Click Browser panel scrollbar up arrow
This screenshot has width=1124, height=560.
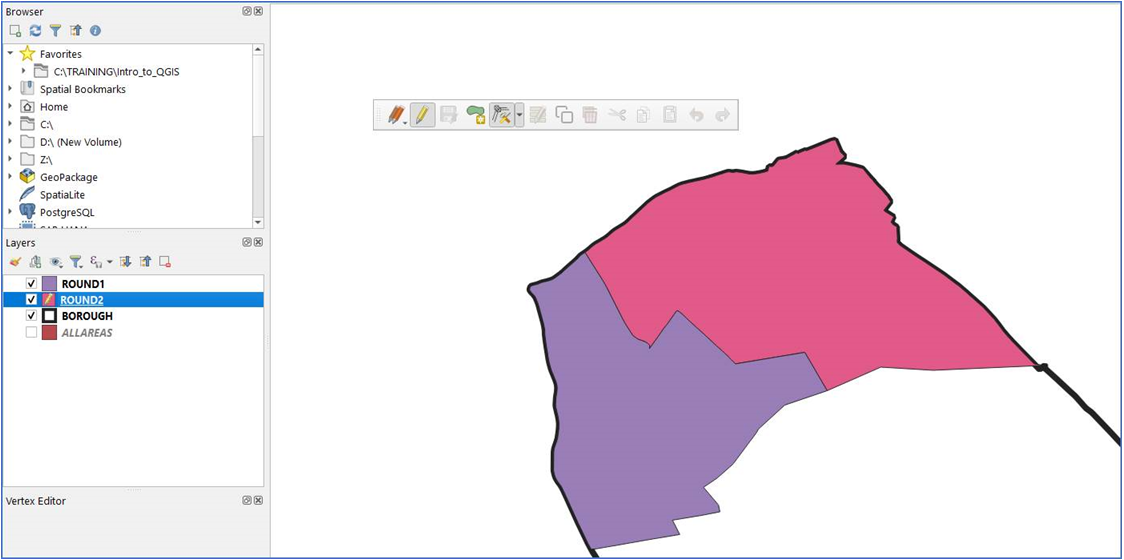click(258, 49)
